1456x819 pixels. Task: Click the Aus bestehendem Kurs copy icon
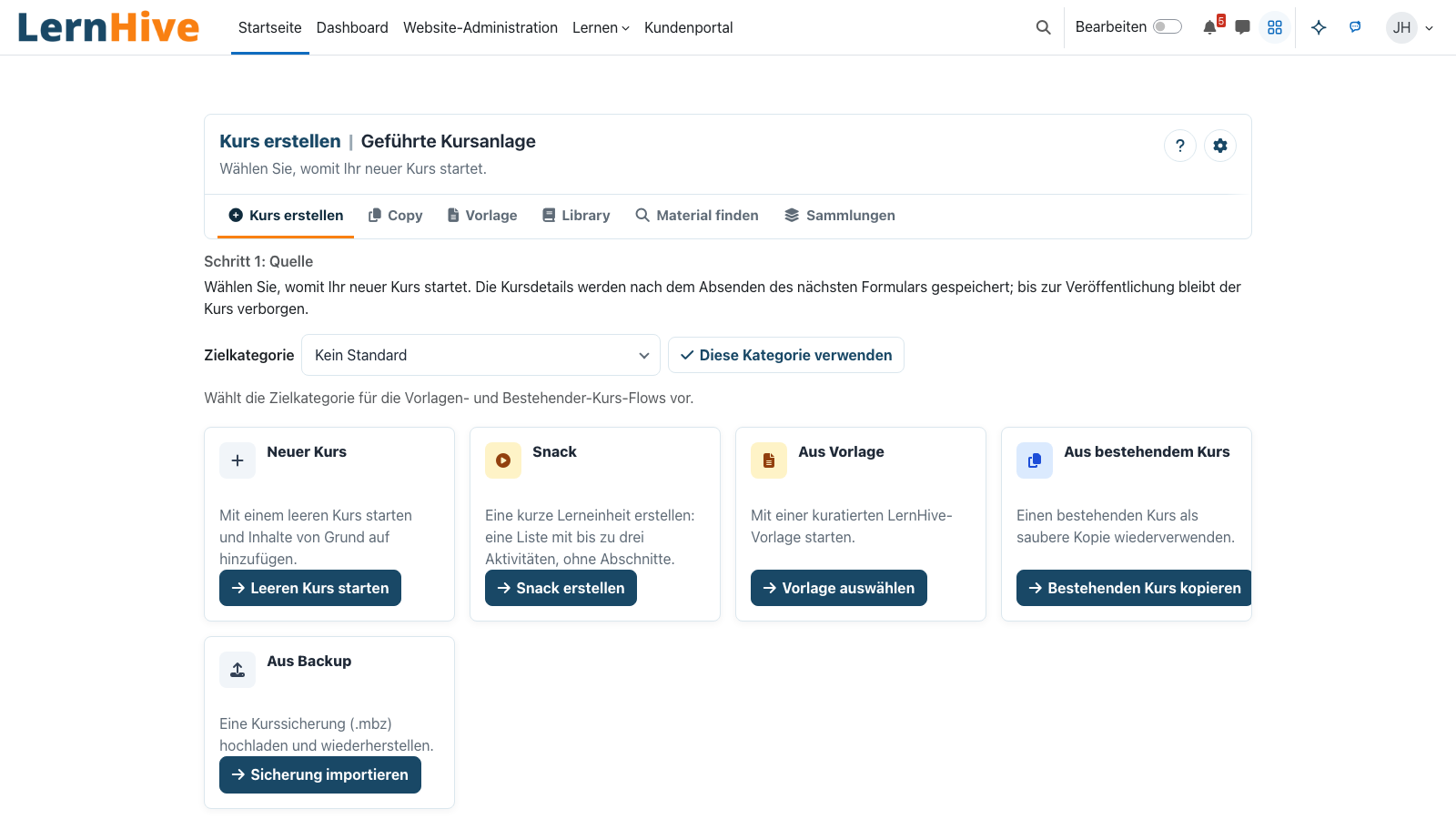click(1035, 460)
